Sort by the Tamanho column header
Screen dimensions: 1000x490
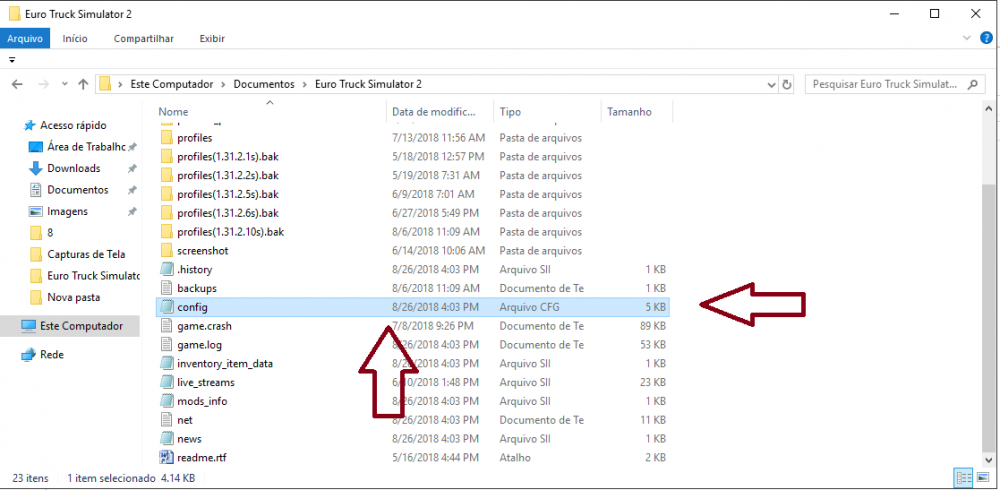point(629,112)
